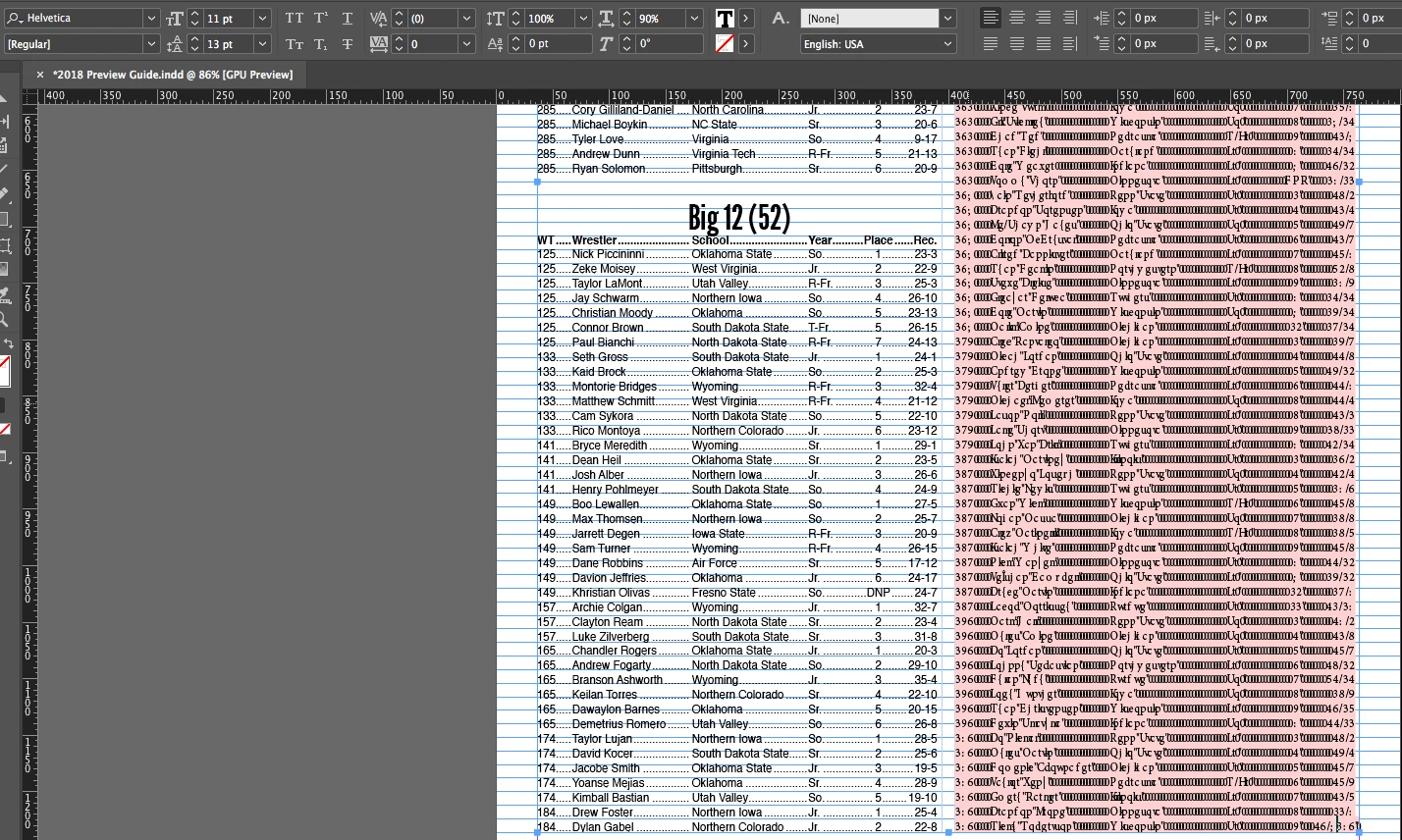Apply Subscript formatting
This screenshot has width=1402, height=840.
[x=321, y=44]
